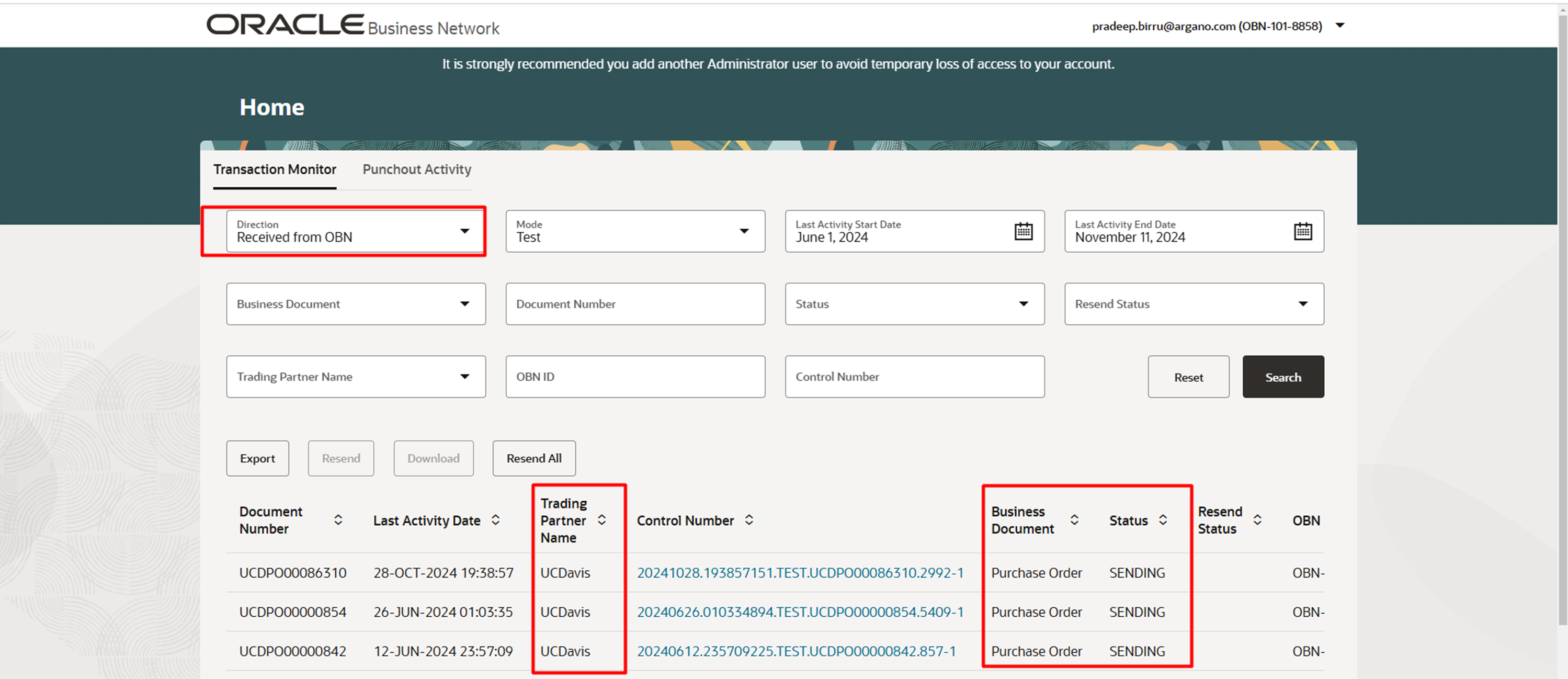Image resolution: width=1568 pixels, height=679 pixels.
Task: Focus the Control Number input field
Action: (x=914, y=377)
